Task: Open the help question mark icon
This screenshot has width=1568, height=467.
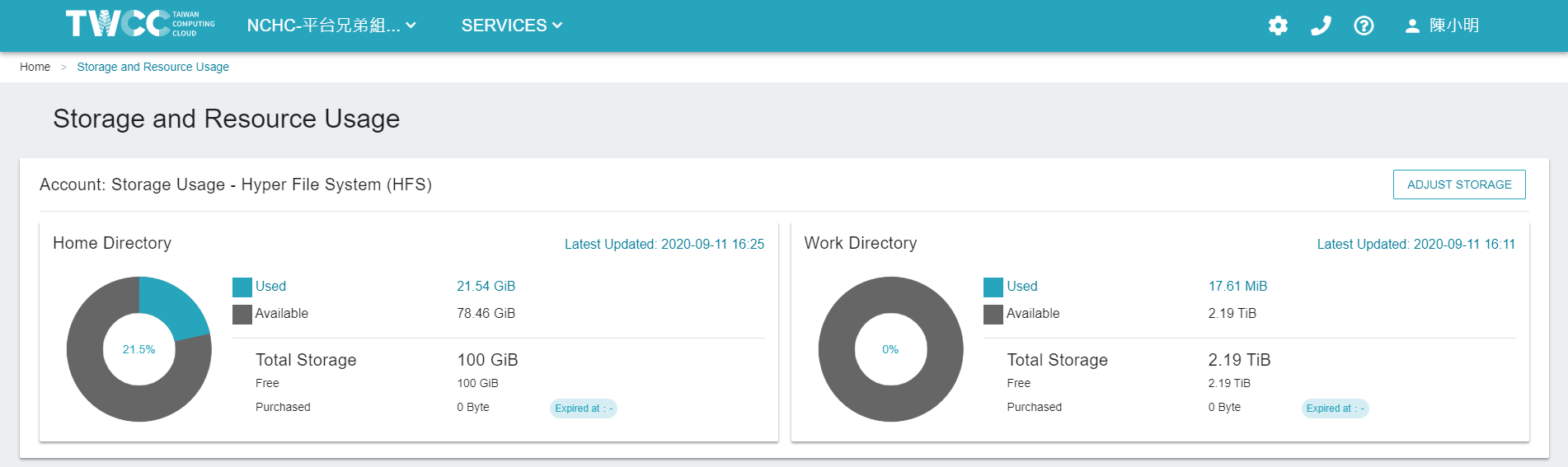Action: tap(1364, 26)
